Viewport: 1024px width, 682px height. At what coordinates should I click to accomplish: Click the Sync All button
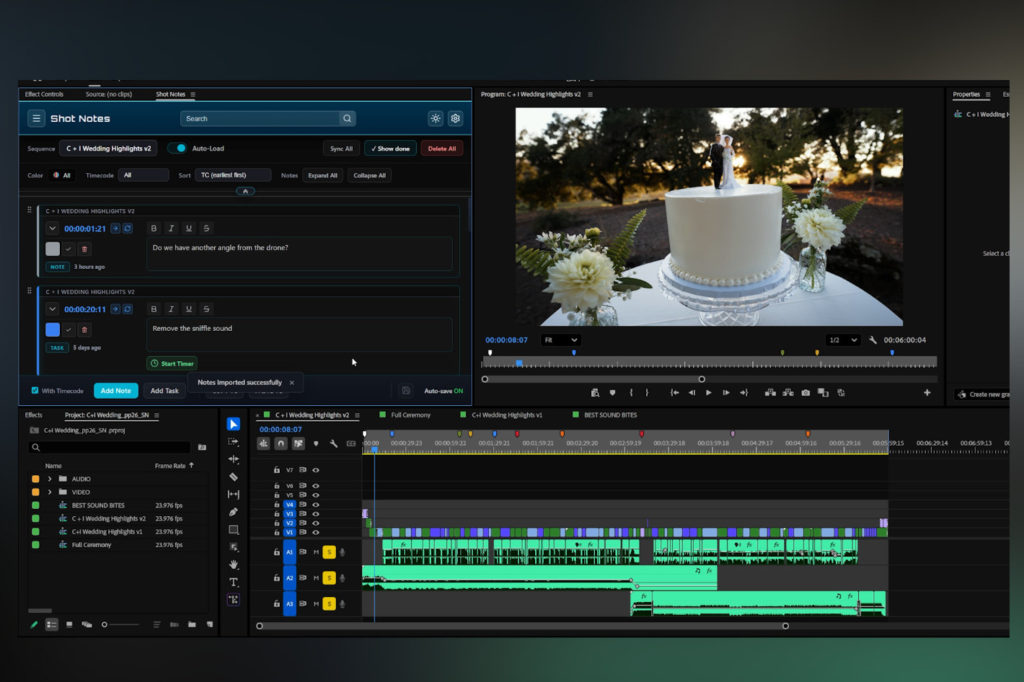(x=341, y=148)
